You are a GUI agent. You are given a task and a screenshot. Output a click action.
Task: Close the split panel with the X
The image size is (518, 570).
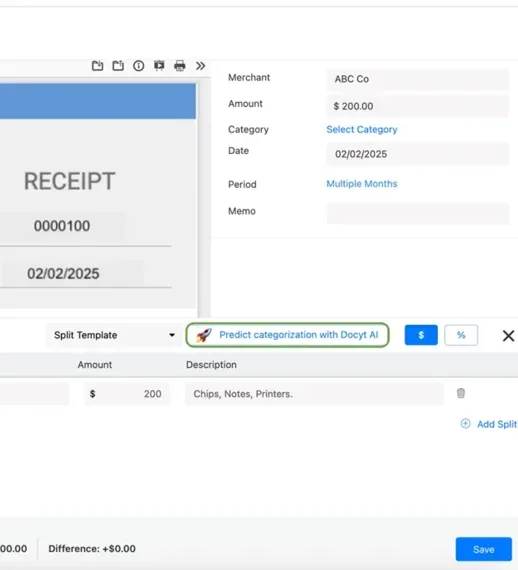point(508,336)
